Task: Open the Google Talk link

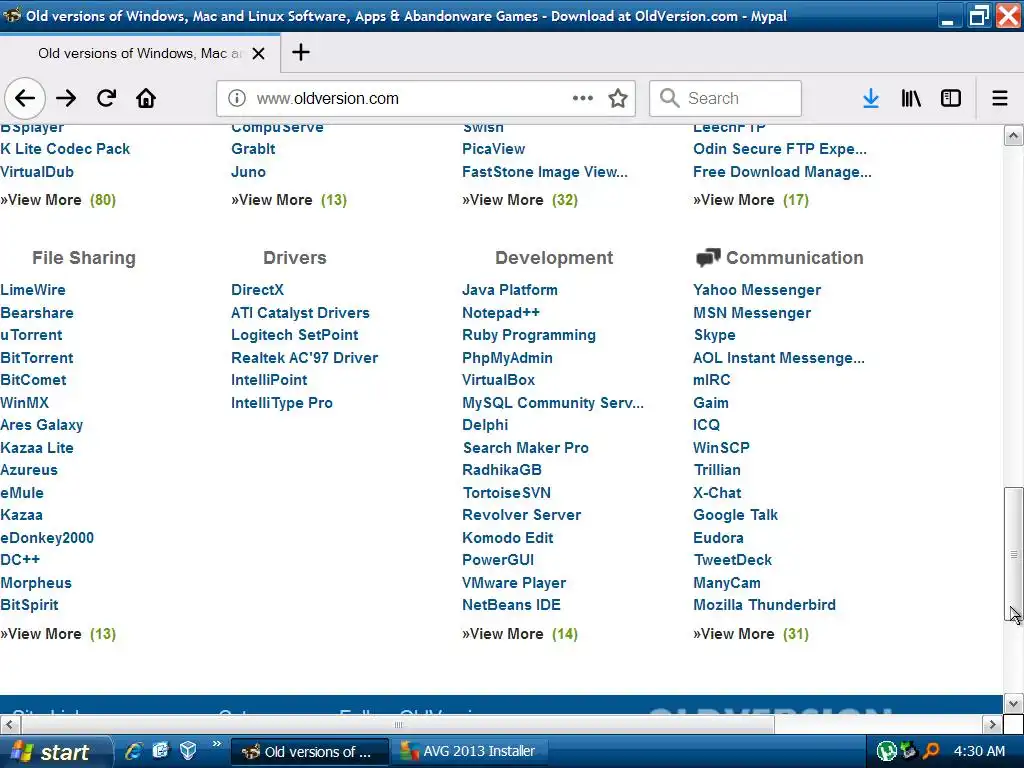Action: (x=735, y=515)
